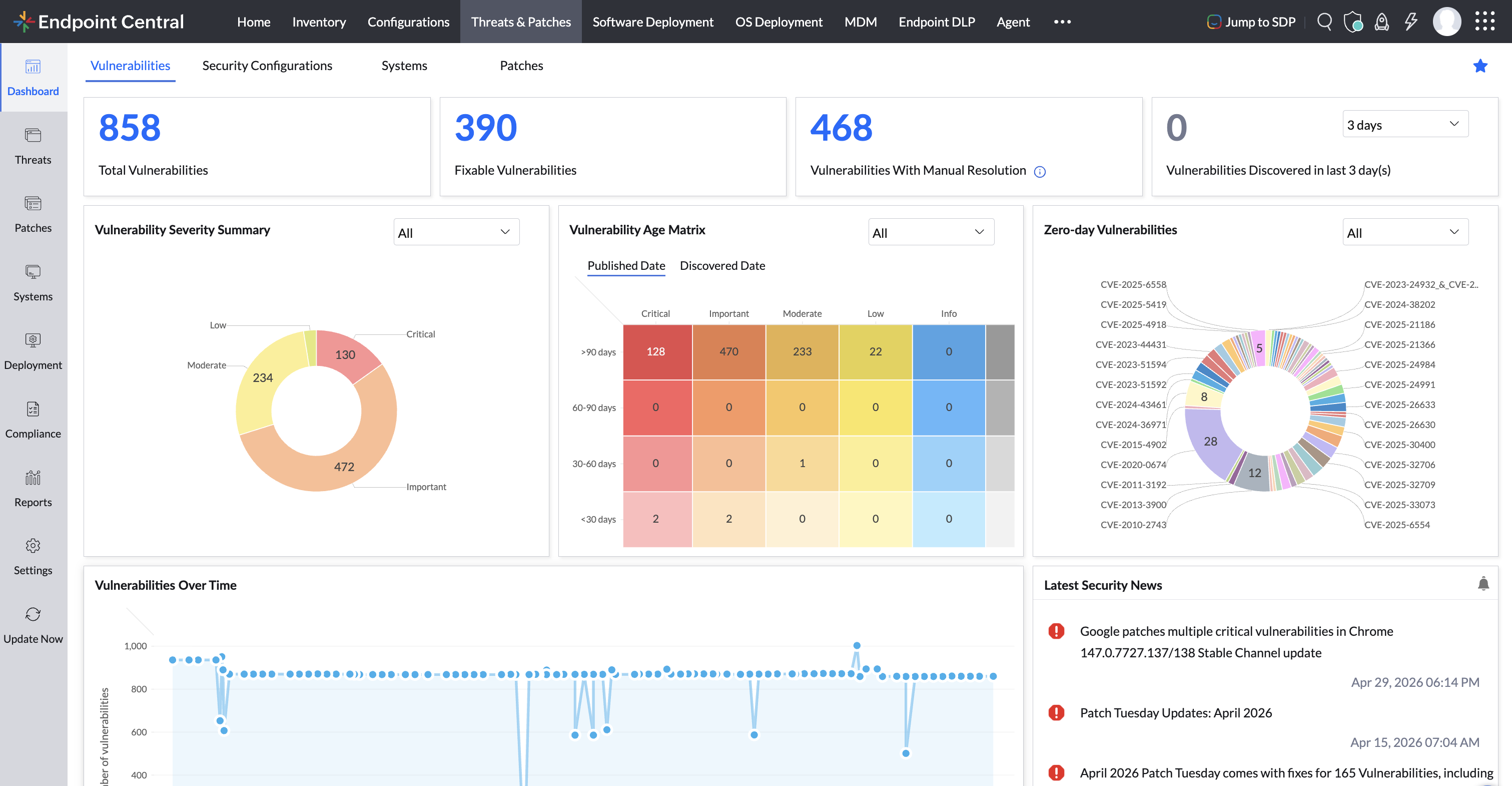Click the lightning bolt quick actions icon
Image resolution: width=1512 pixels, height=786 pixels.
tap(1410, 22)
